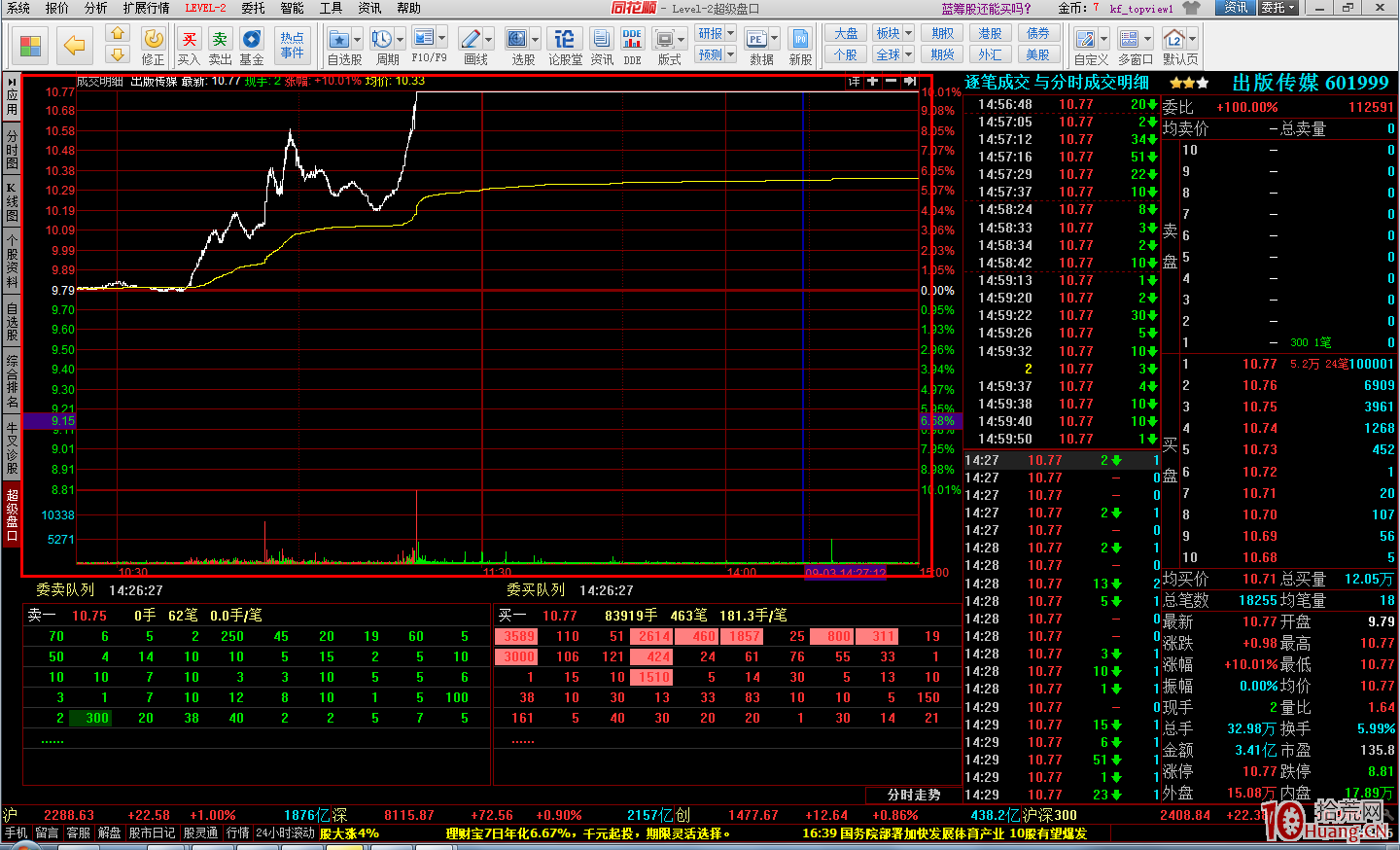The width and height of the screenshot is (1400, 850).
Task: Click the 港股 button
Action: click(990, 33)
